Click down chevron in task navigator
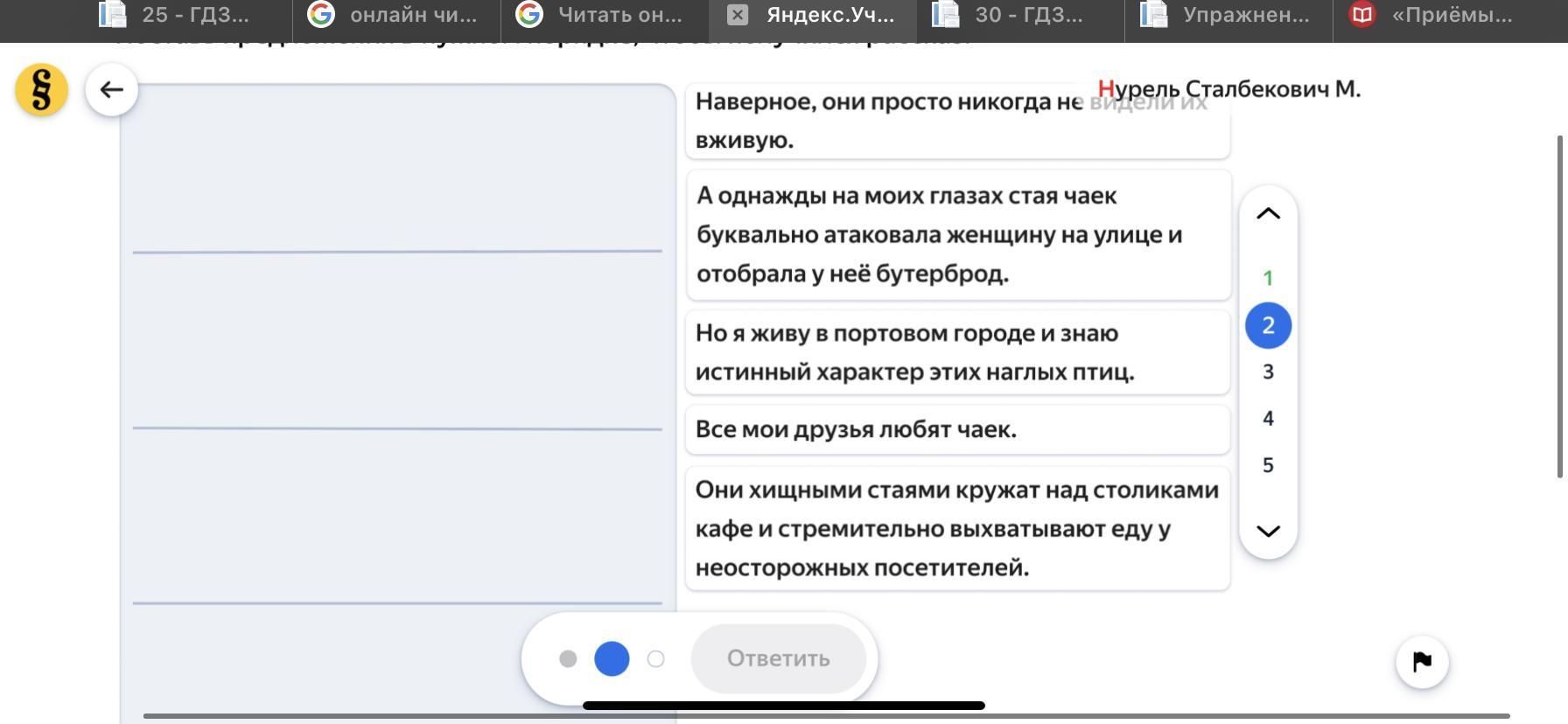Image resolution: width=1568 pixels, height=724 pixels. 1268,531
